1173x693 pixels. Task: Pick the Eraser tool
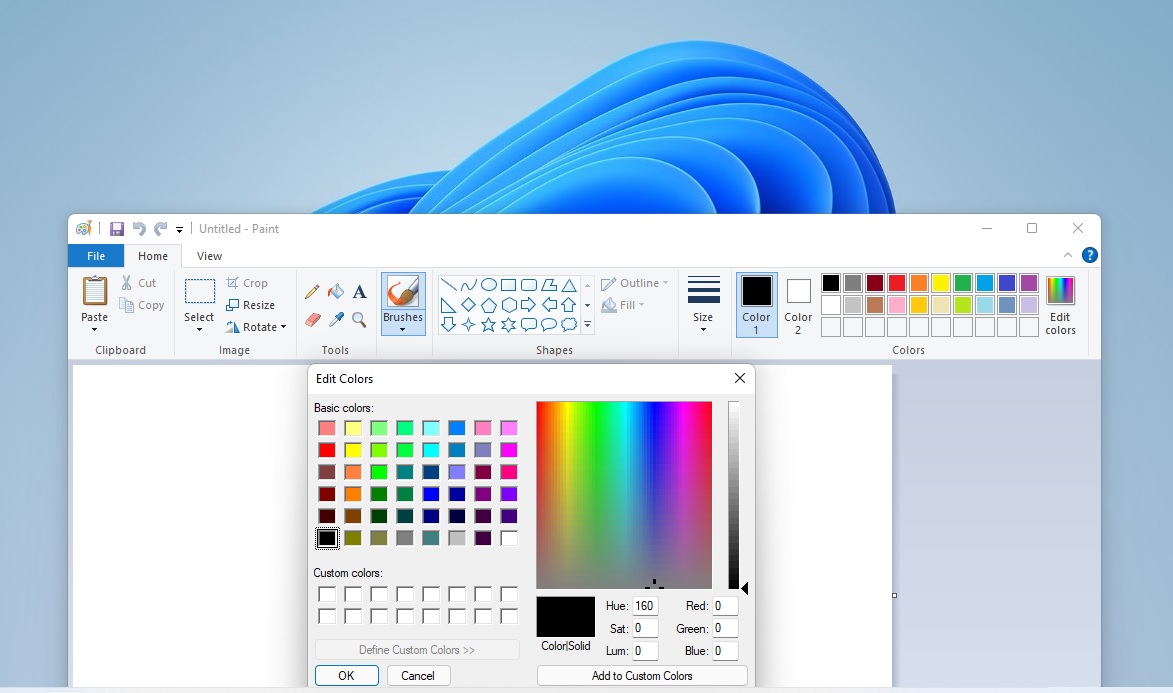coord(312,320)
